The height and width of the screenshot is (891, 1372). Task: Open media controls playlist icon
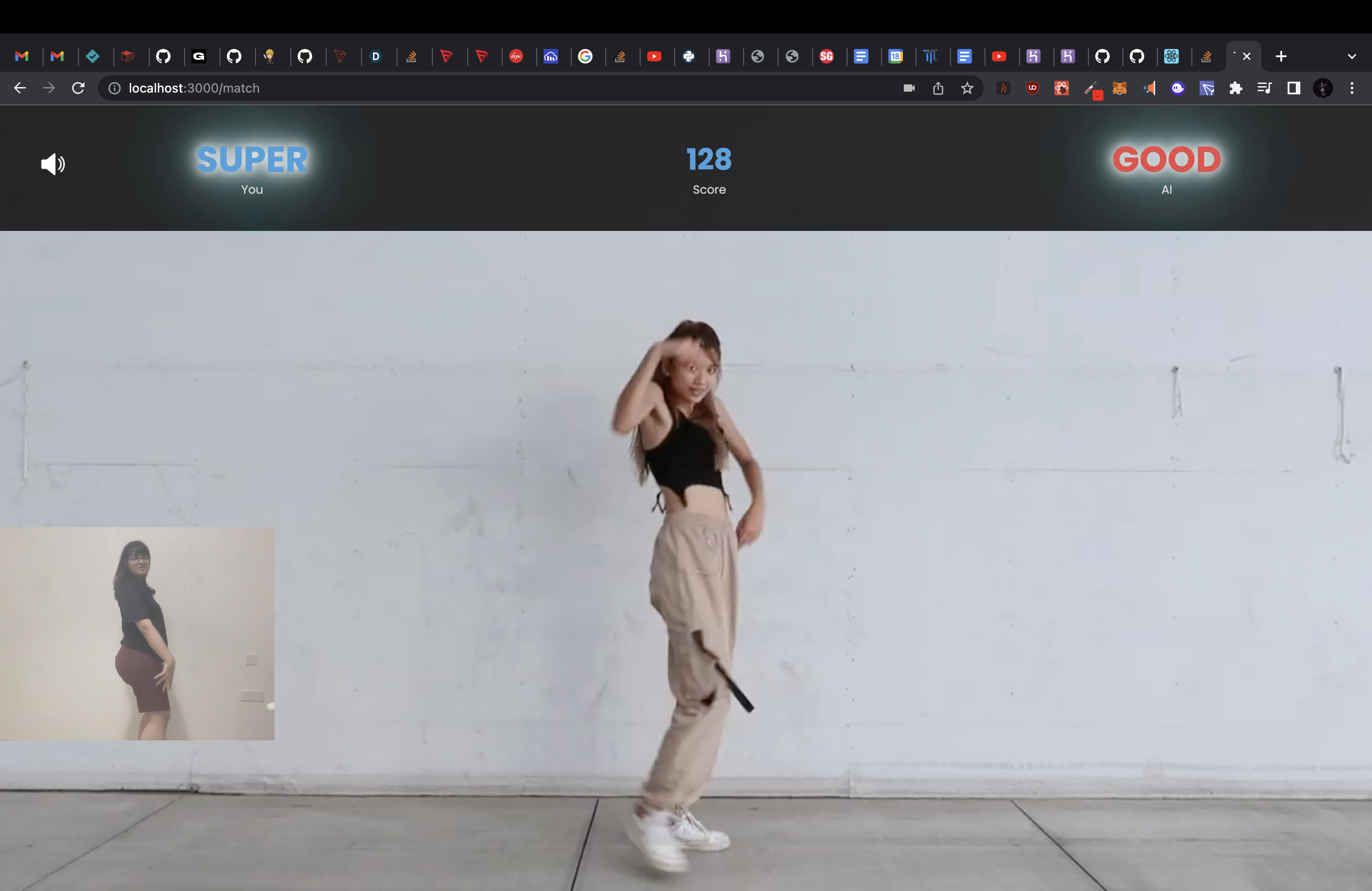pos(1264,88)
